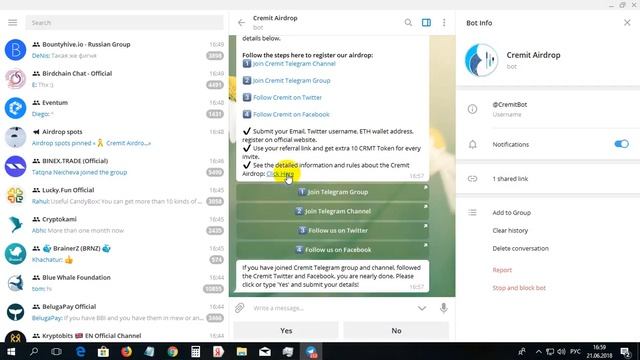Select Delete conversation

(x=520, y=249)
